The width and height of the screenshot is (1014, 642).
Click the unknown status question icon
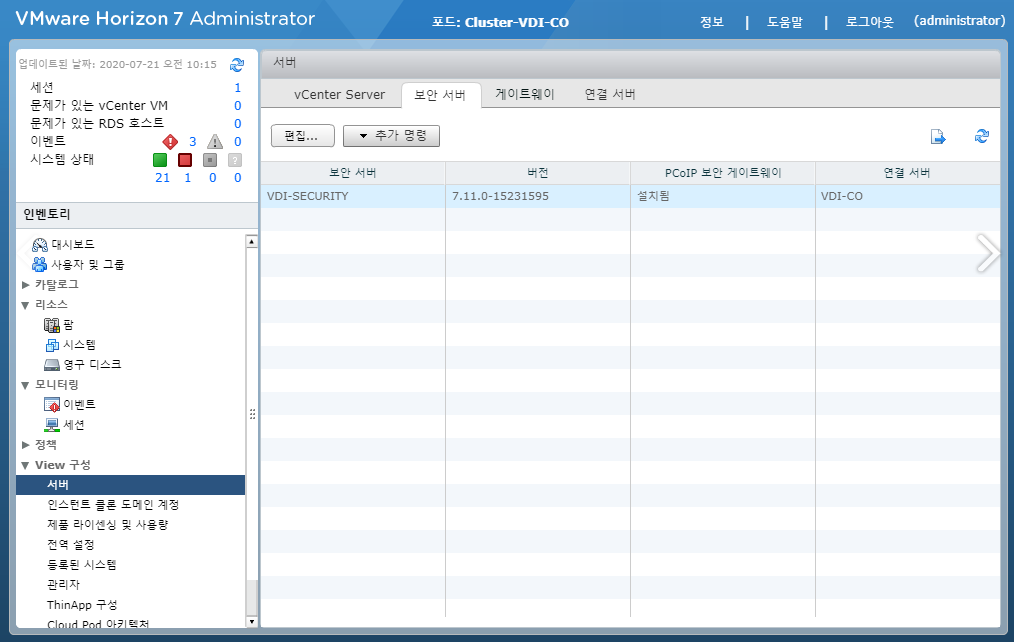click(x=235, y=160)
